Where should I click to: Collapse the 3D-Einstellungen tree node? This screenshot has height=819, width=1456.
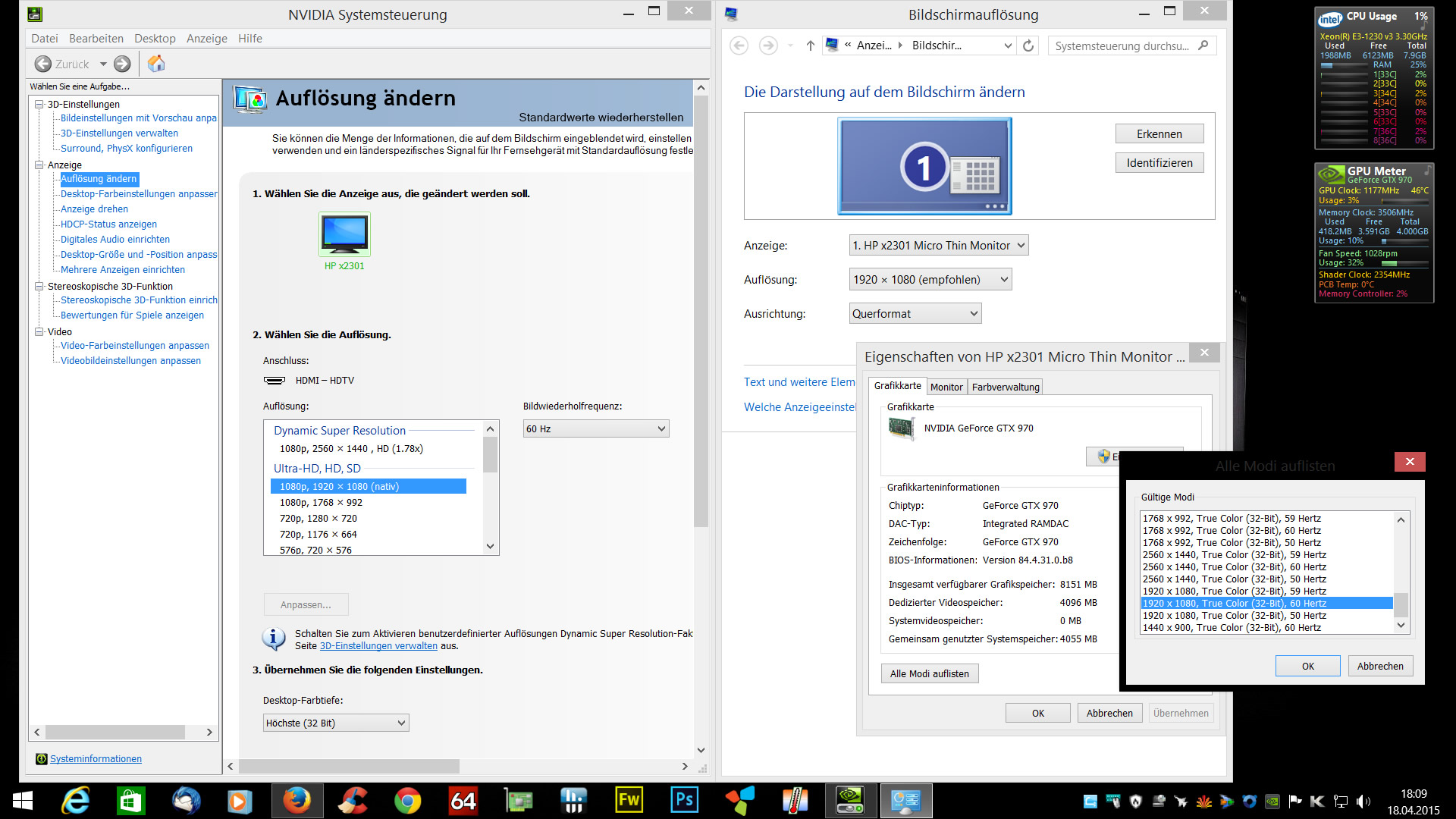pos(39,104)
